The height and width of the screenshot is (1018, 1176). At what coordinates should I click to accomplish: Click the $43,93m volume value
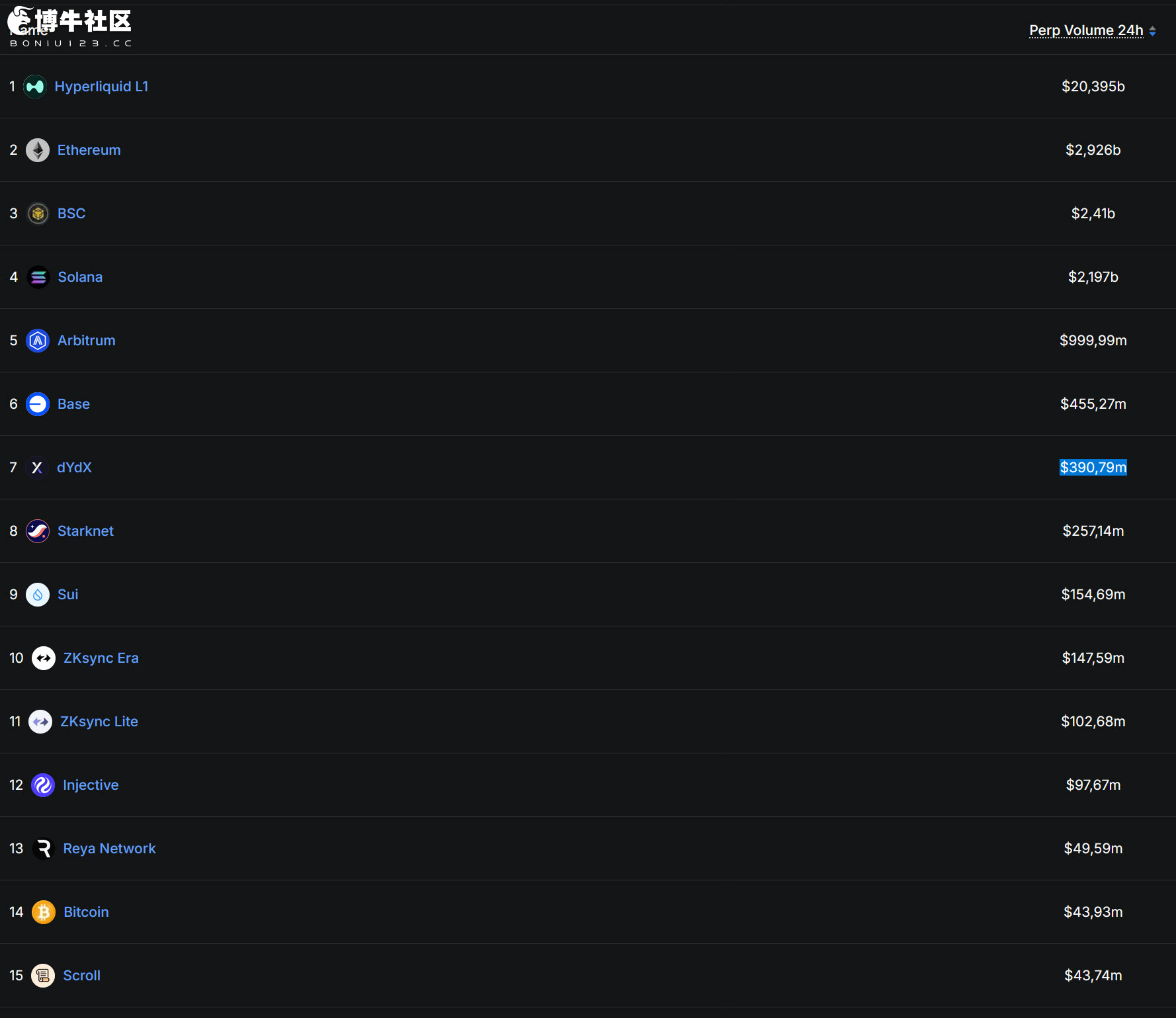(1093, 912)
